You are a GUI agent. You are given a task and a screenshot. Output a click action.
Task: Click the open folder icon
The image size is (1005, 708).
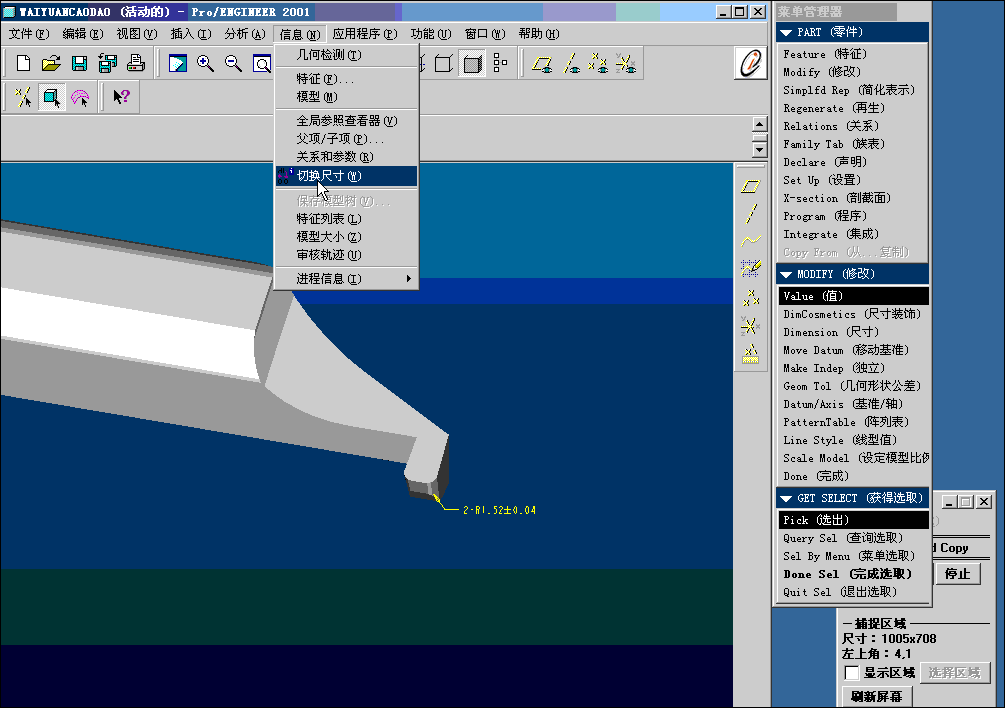click(x=51, y=63)
